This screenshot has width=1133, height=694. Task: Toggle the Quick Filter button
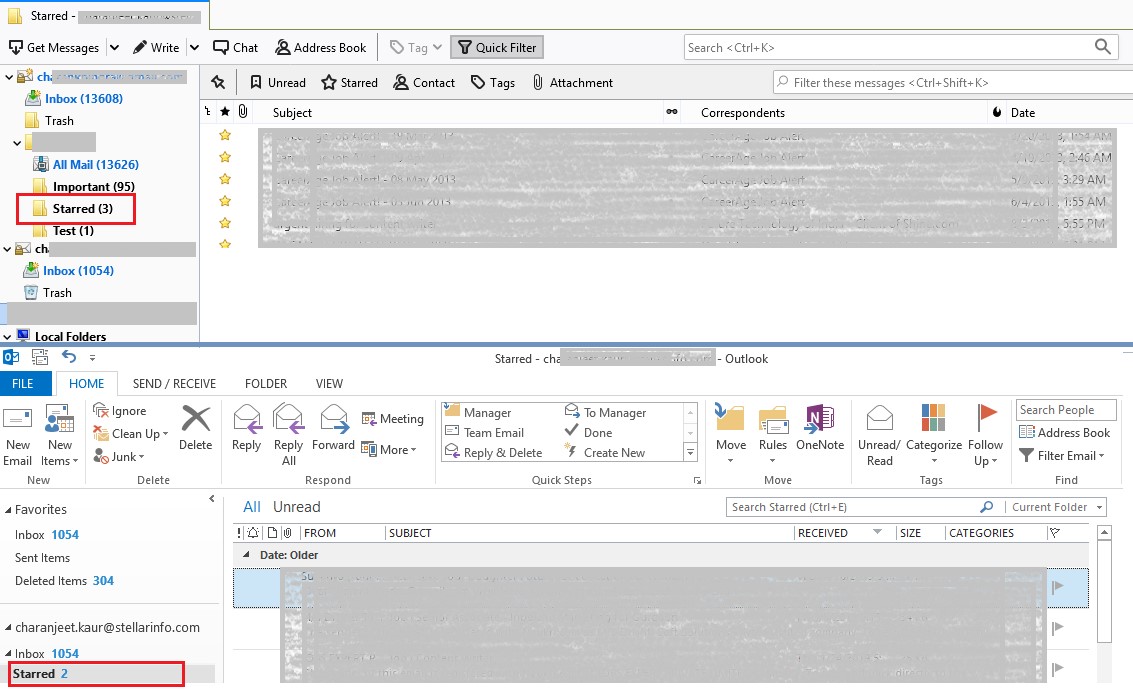pyautogui.click(x=497, y=47)
